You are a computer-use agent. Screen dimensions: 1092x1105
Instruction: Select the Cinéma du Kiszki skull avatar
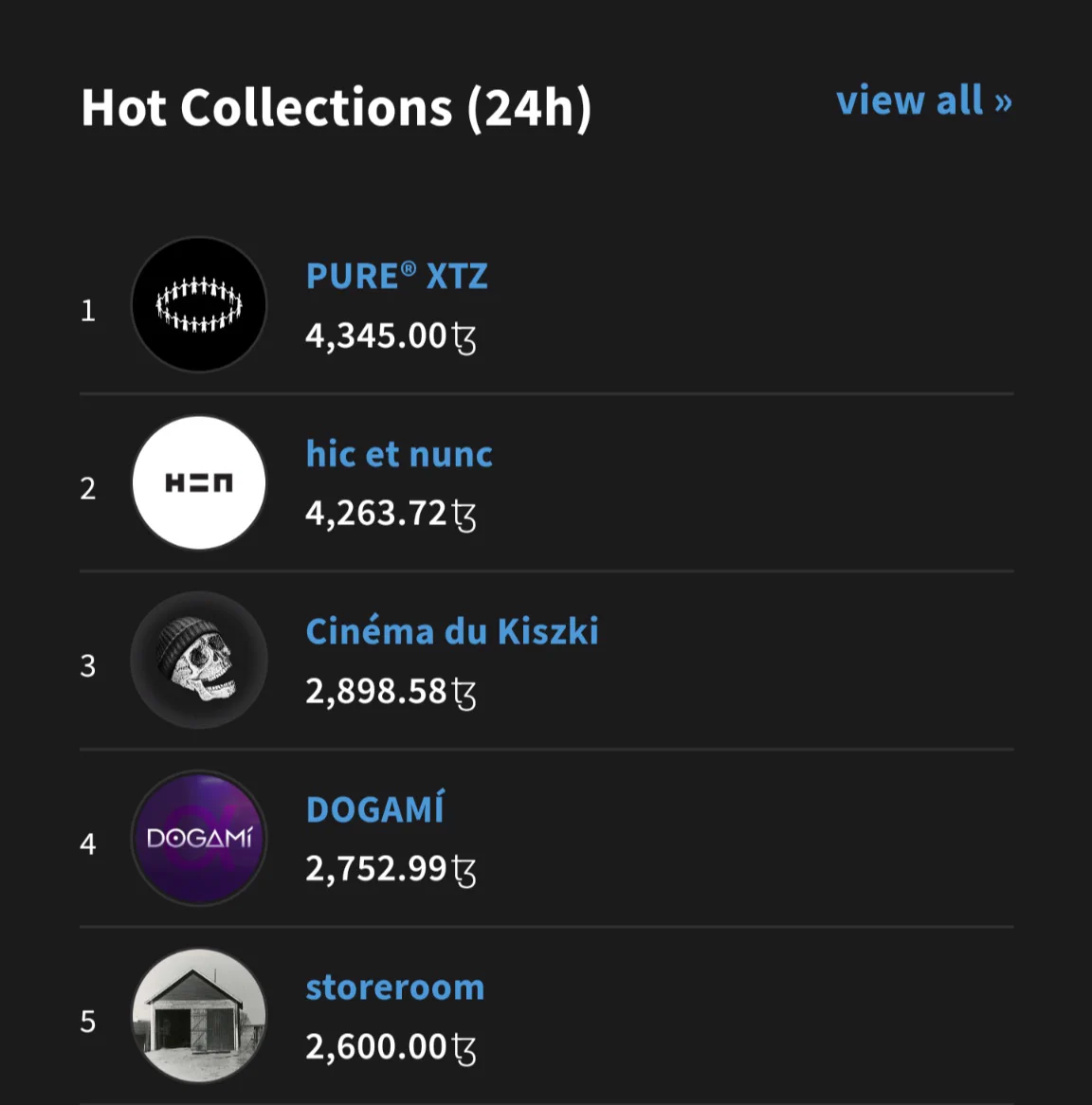199,661
